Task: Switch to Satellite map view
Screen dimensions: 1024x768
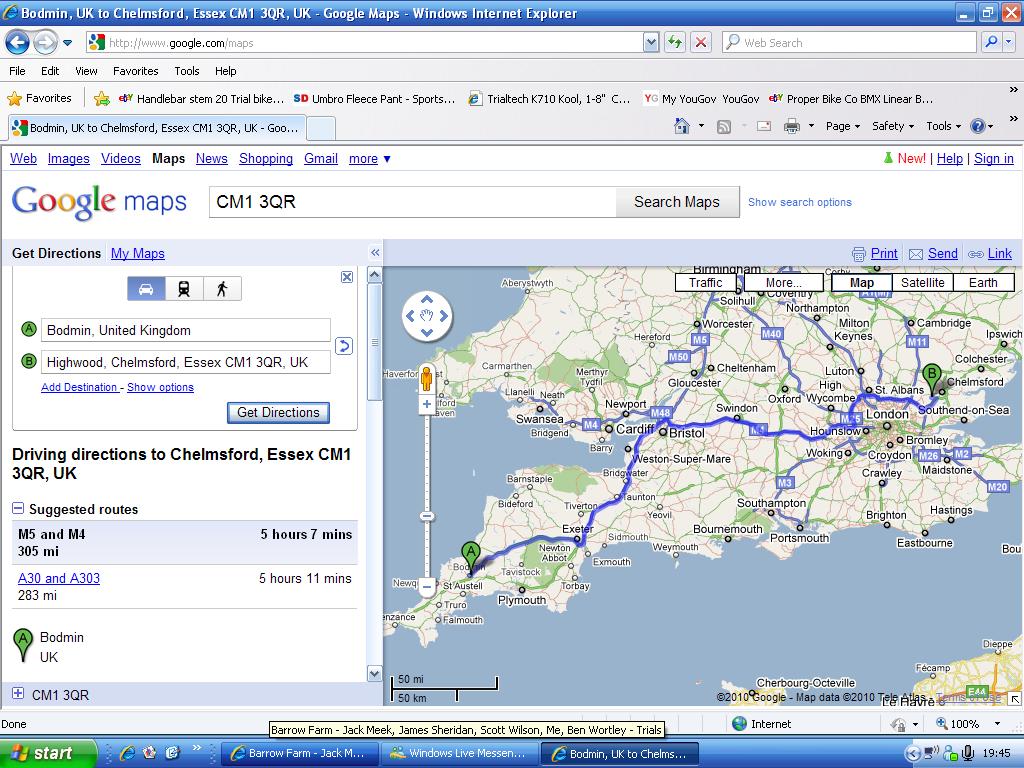Action: pyautogui.click(x=922, y=283)
